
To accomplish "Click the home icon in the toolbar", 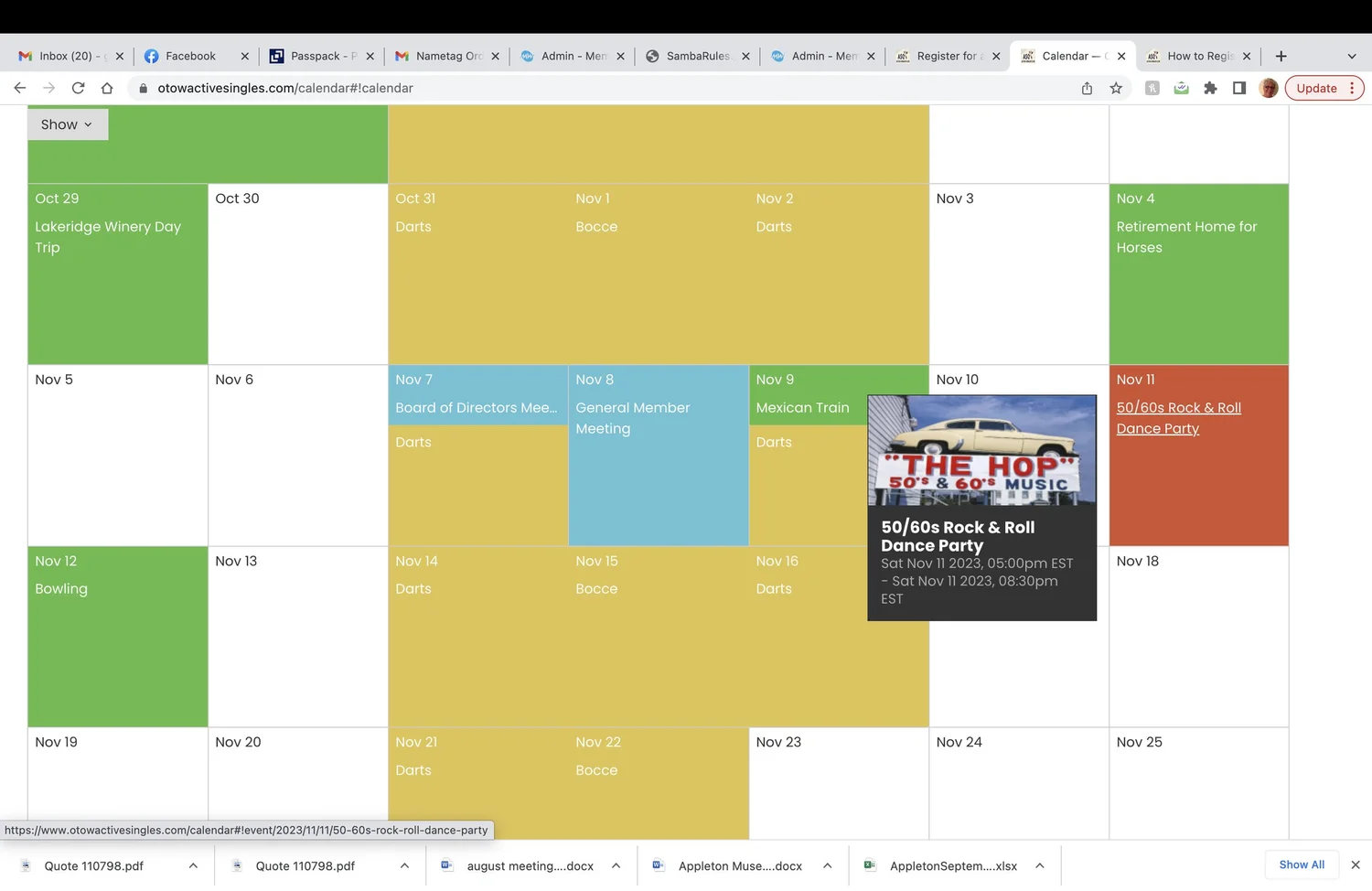I will click(107, 88).
